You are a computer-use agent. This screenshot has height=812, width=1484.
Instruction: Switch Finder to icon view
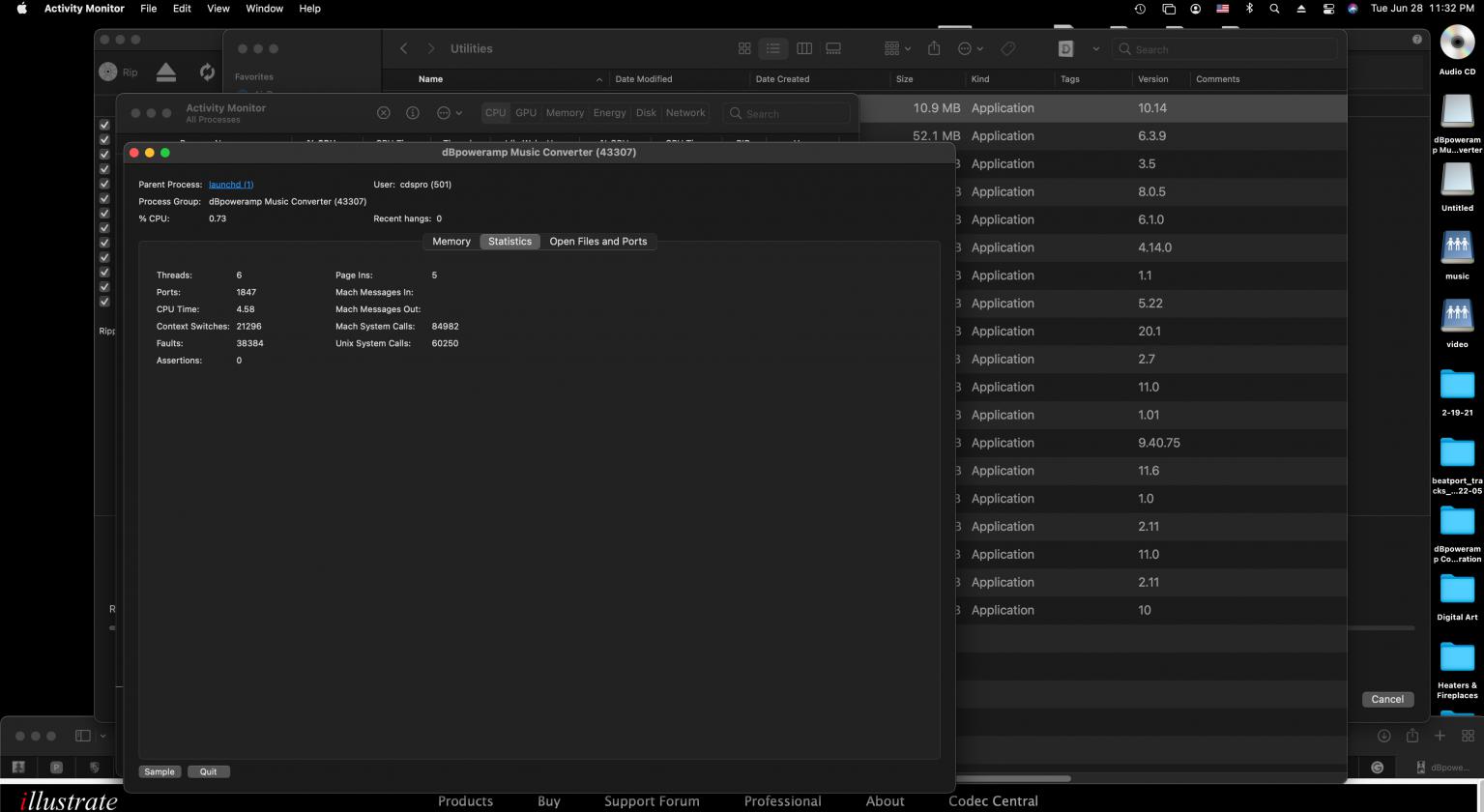(744, 48)
